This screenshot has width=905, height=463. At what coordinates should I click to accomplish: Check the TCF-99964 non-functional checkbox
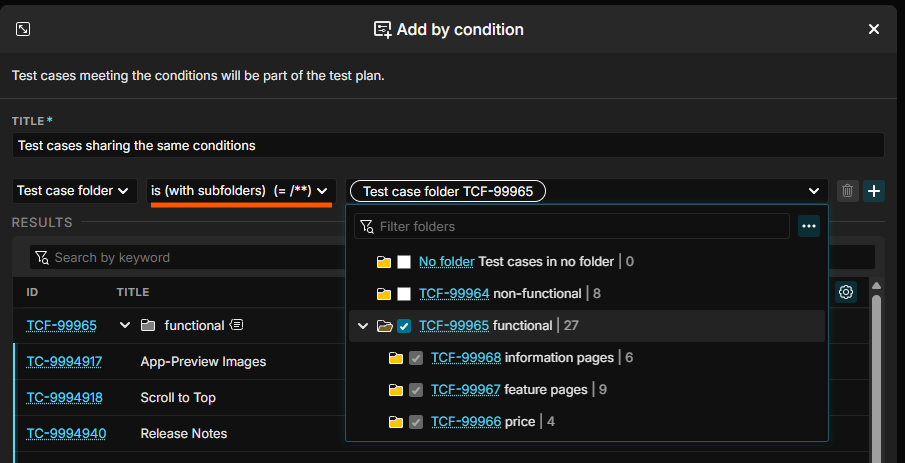[404, 294]
